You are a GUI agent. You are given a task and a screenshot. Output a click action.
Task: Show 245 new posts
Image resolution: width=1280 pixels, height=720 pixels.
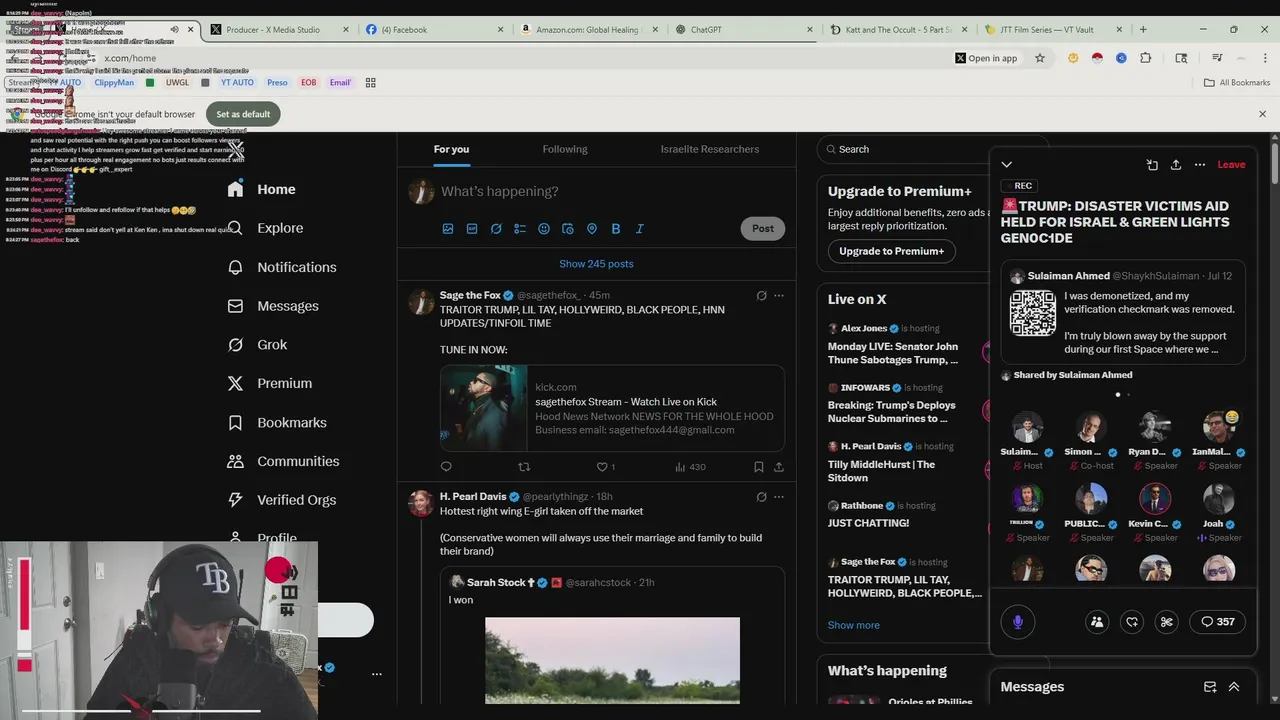tap(596, 264)
